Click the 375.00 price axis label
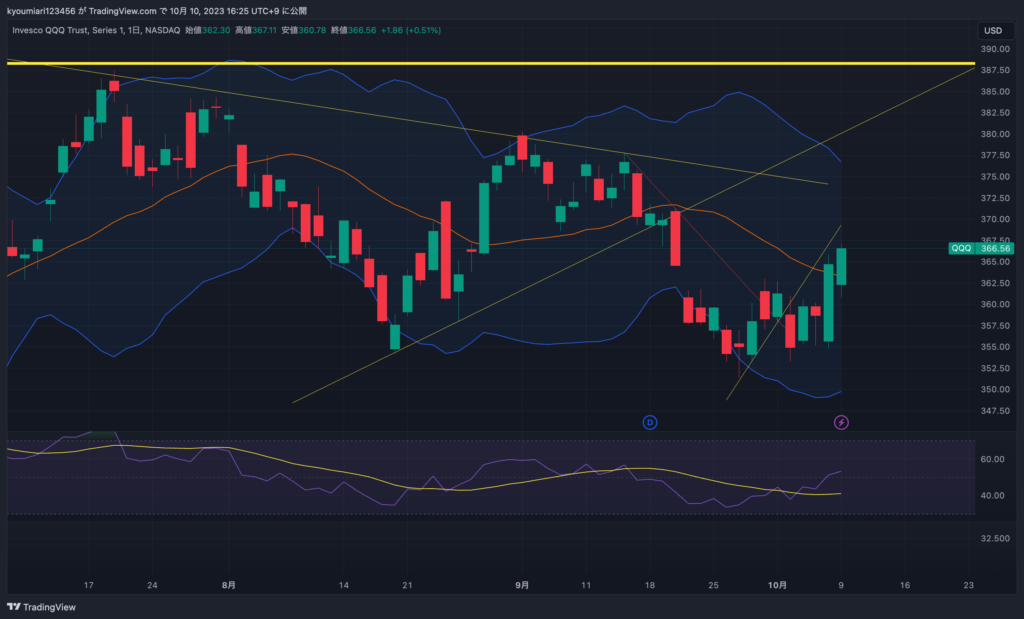 pyautogui.click(x=995, y=176)
